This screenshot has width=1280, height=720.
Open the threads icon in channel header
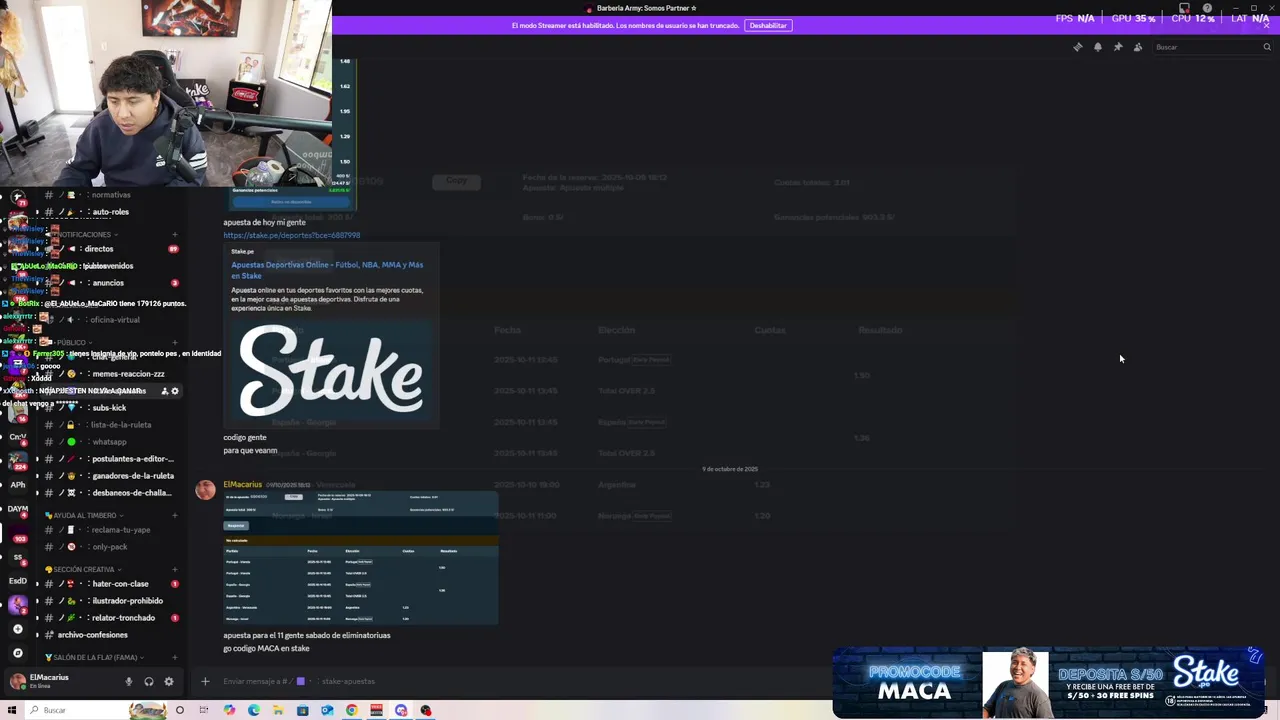click(x=1077, y=47)
